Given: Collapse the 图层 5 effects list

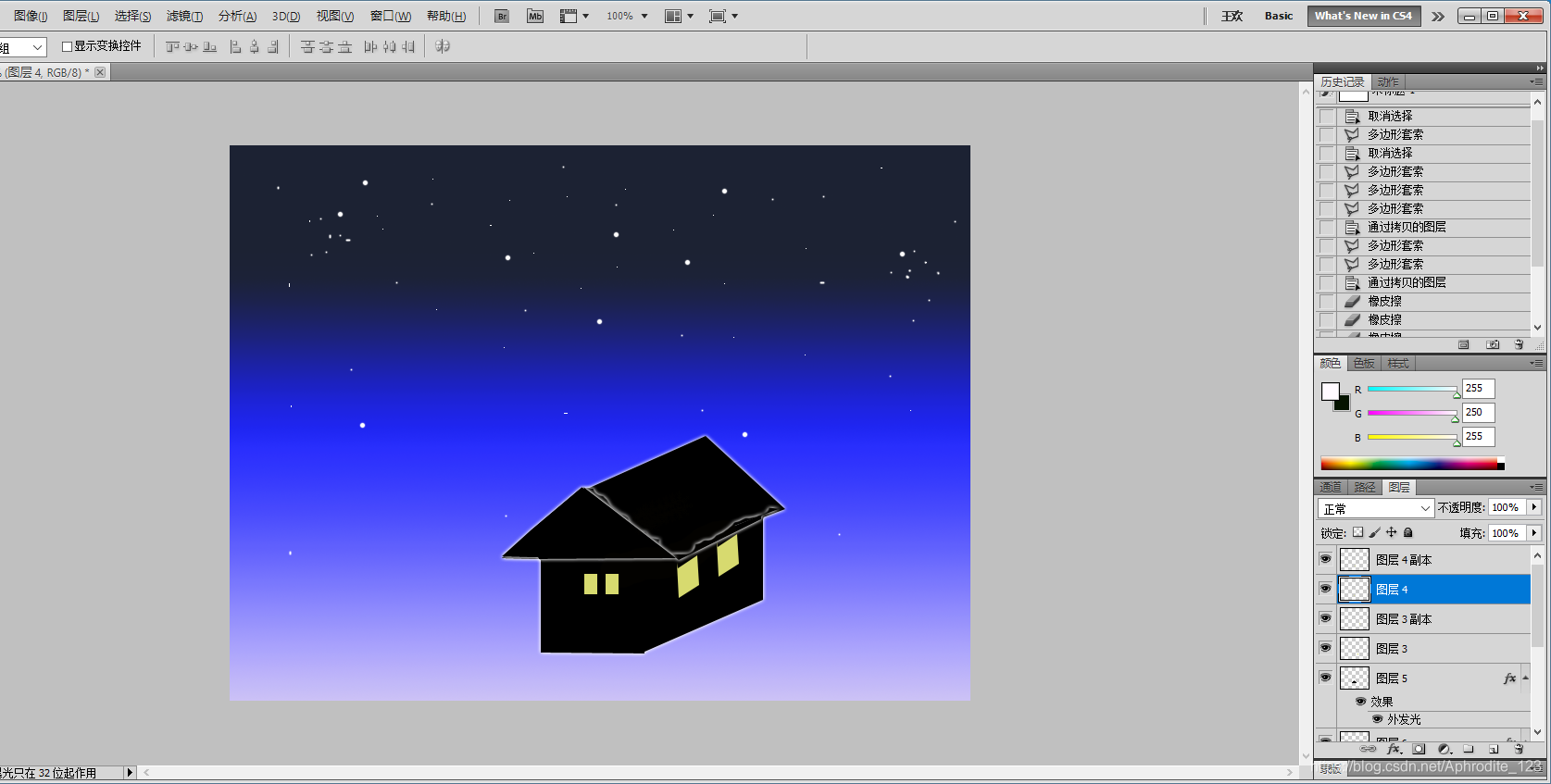Looking at the screenshot, I should pyautogui.click(x=1525, y=678).
